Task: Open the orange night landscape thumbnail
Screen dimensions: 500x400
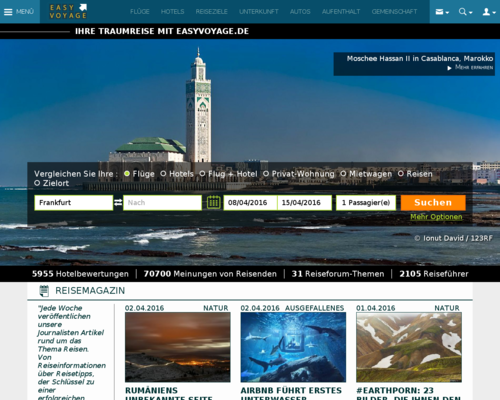Action: (x=178, y=347)
